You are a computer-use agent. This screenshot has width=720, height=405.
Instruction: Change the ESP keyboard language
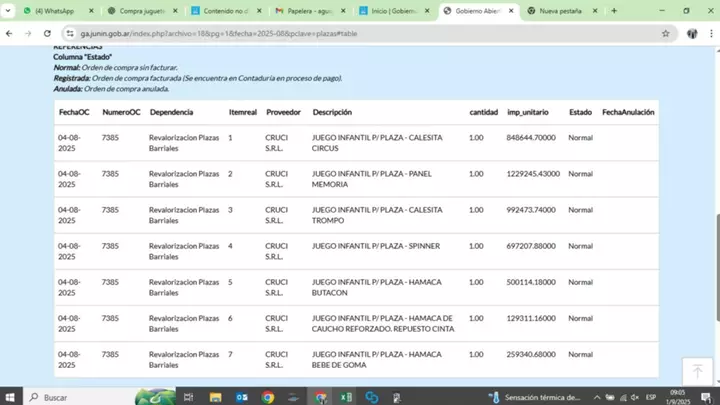[x=651, y=397]
